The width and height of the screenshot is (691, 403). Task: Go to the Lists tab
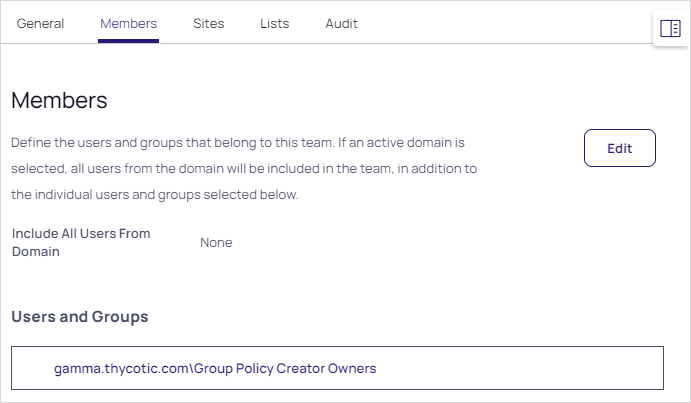coord(275,23)
